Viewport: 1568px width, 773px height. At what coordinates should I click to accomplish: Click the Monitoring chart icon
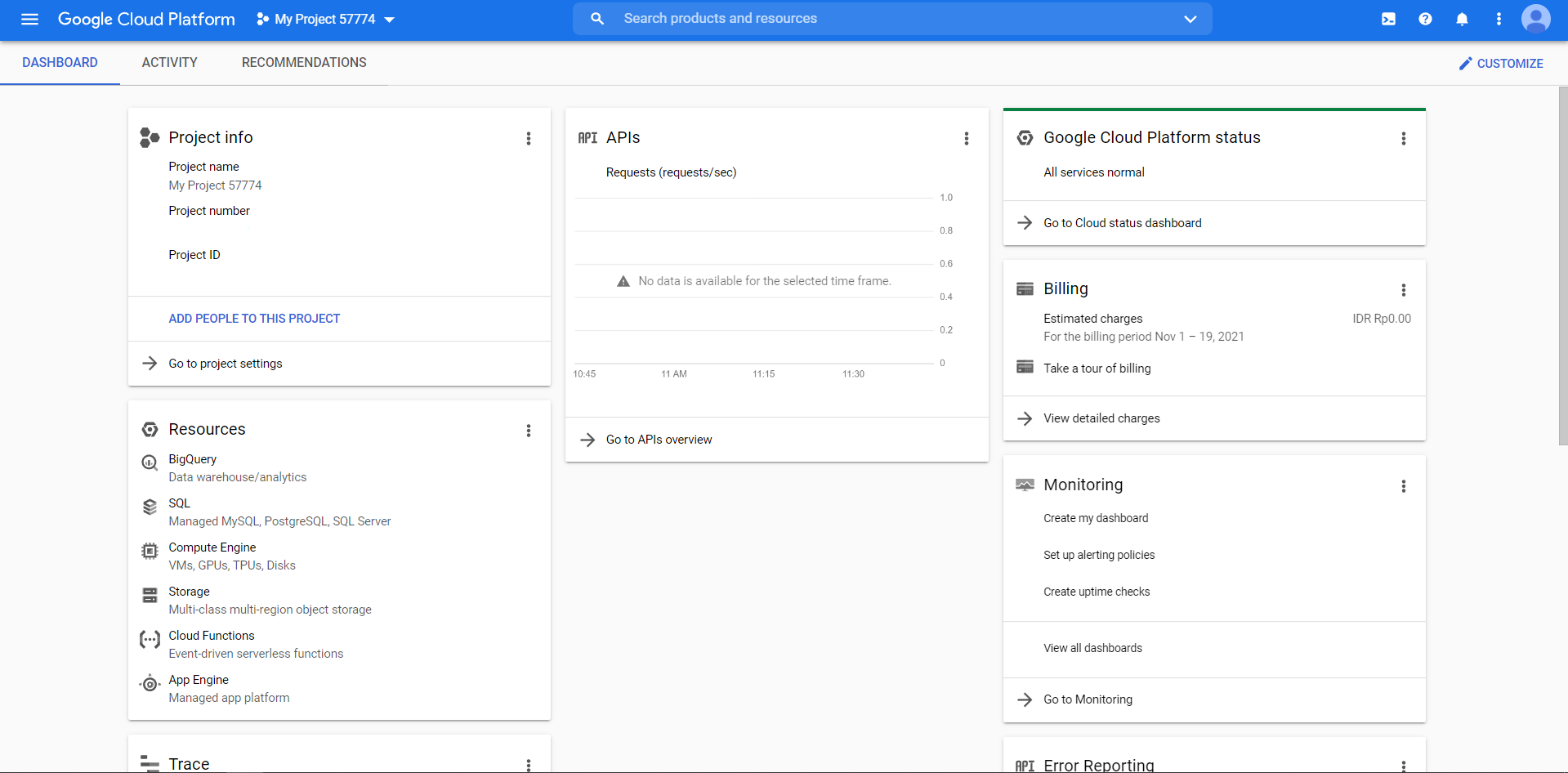click(1025, 485)
